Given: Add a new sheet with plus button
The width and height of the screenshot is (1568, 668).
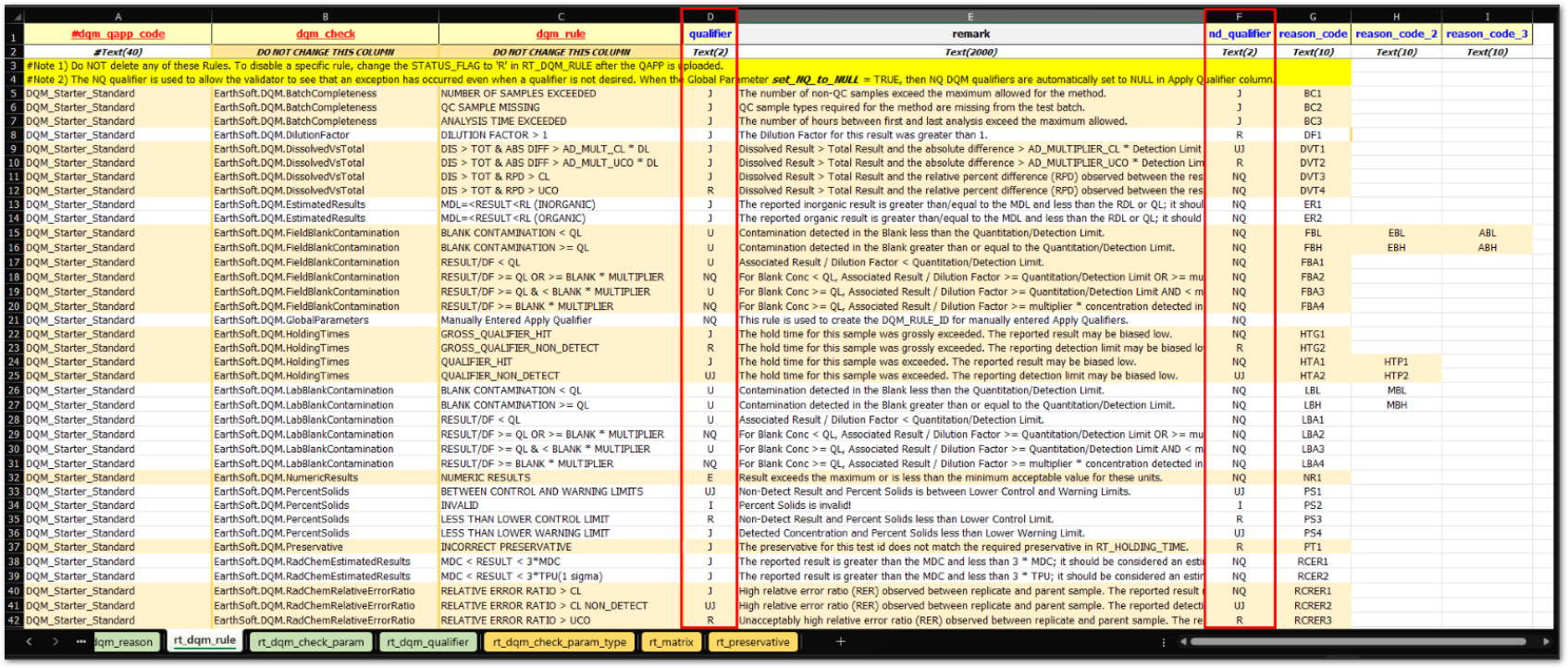Looking at the screenshot, I should [x=840, y=641].
